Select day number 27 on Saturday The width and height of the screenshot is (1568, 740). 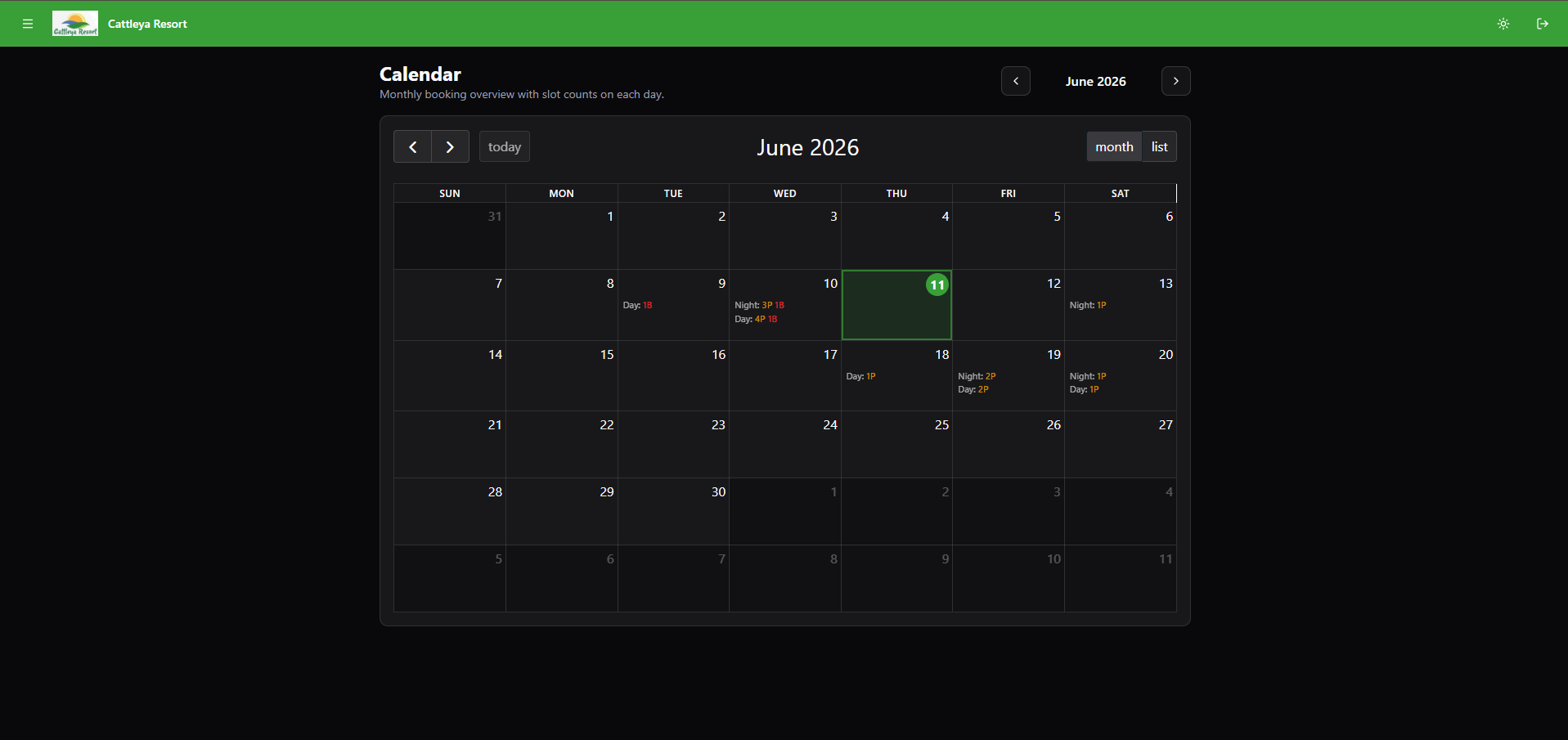(1166, 424)
